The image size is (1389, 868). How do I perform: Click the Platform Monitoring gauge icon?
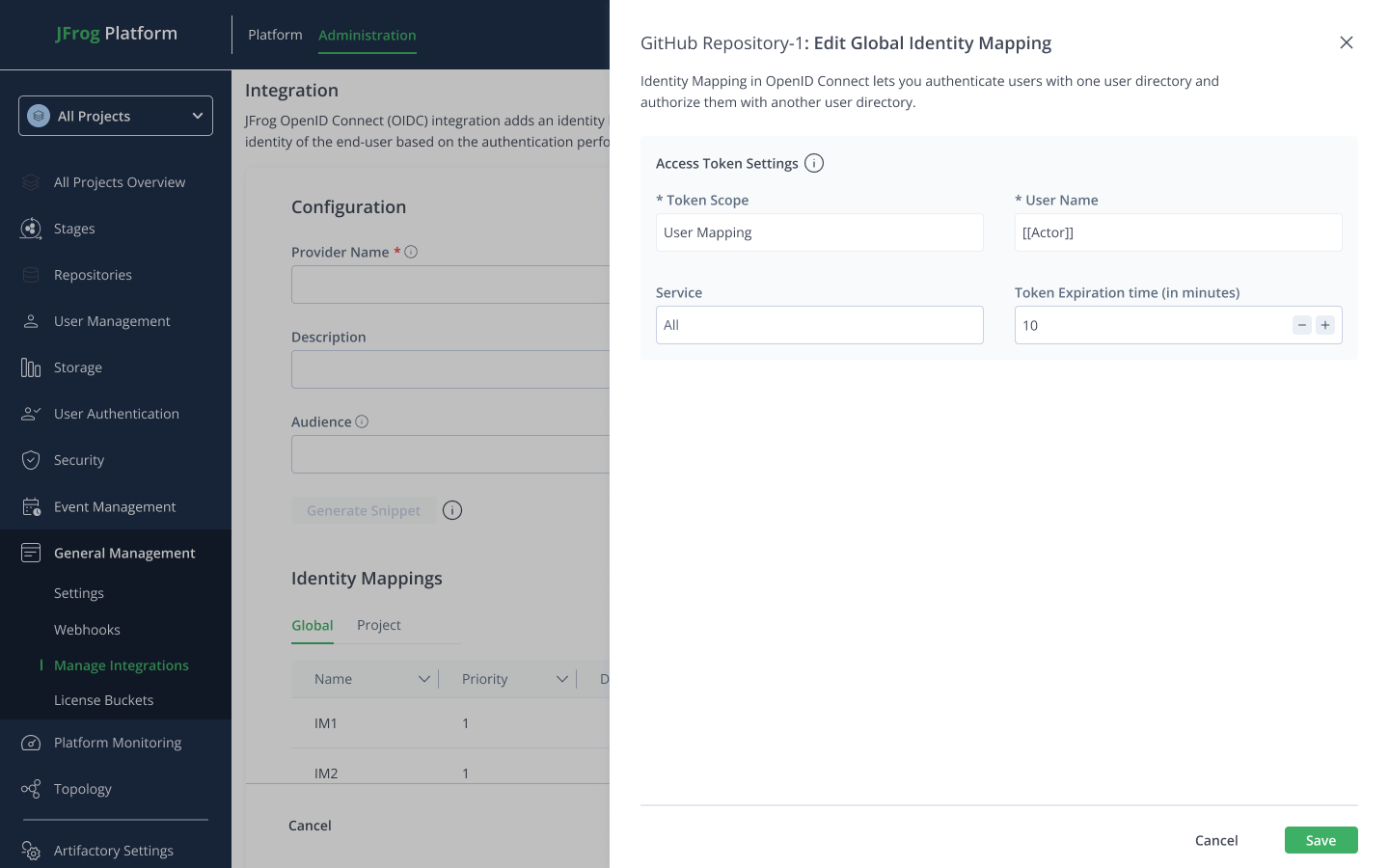point(31,743)
